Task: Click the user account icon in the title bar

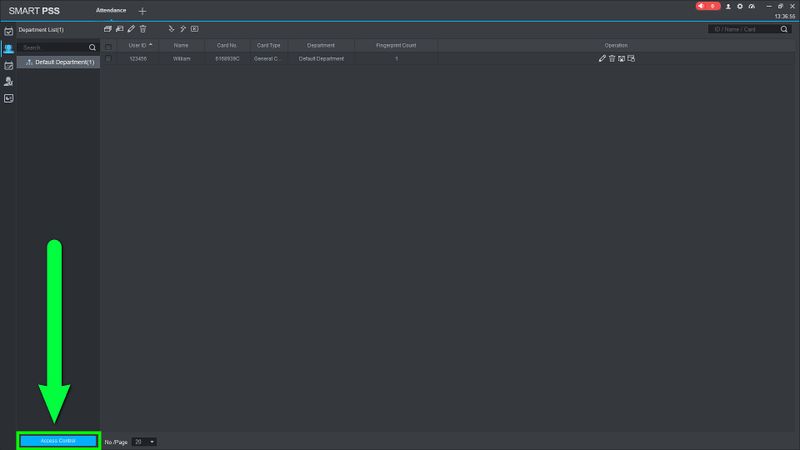Action: point(728,6)
